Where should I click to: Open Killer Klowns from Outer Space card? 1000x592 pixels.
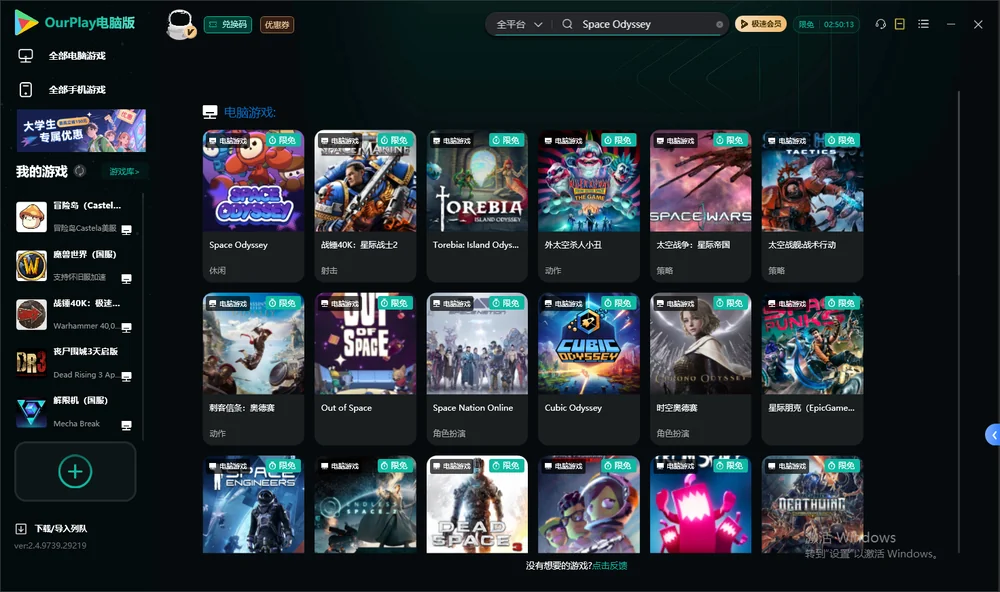point(589,206)
